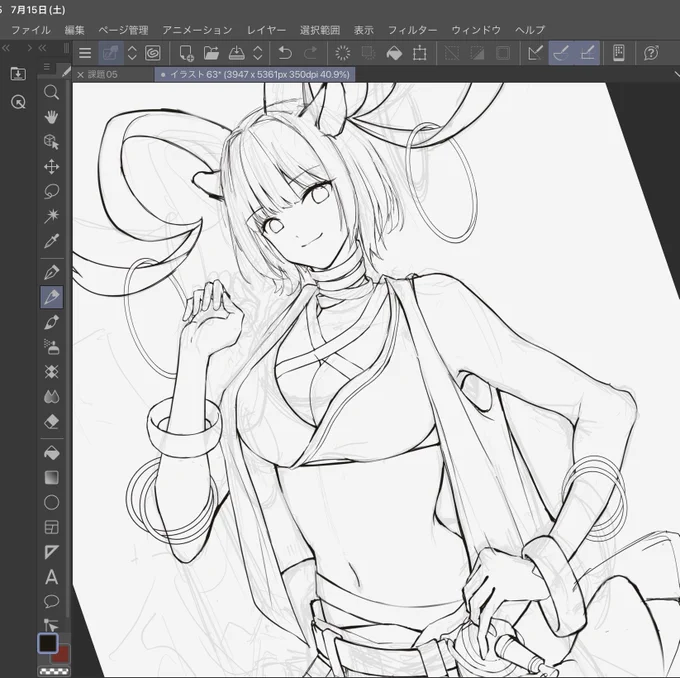The width and height of the screenshot is (680, 678).
Task: Collapse the tool palette double-arrow beside the grip
Action: pyautogui.click(x=42, y=48)
